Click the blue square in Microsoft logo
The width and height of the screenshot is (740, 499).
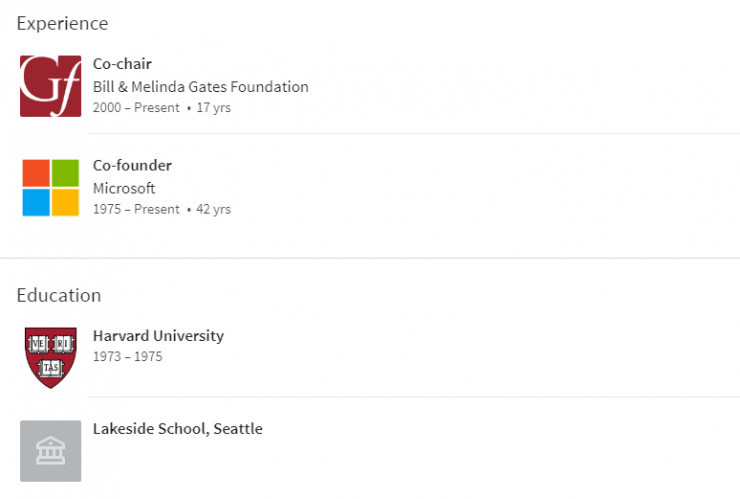tap(36, 202)
